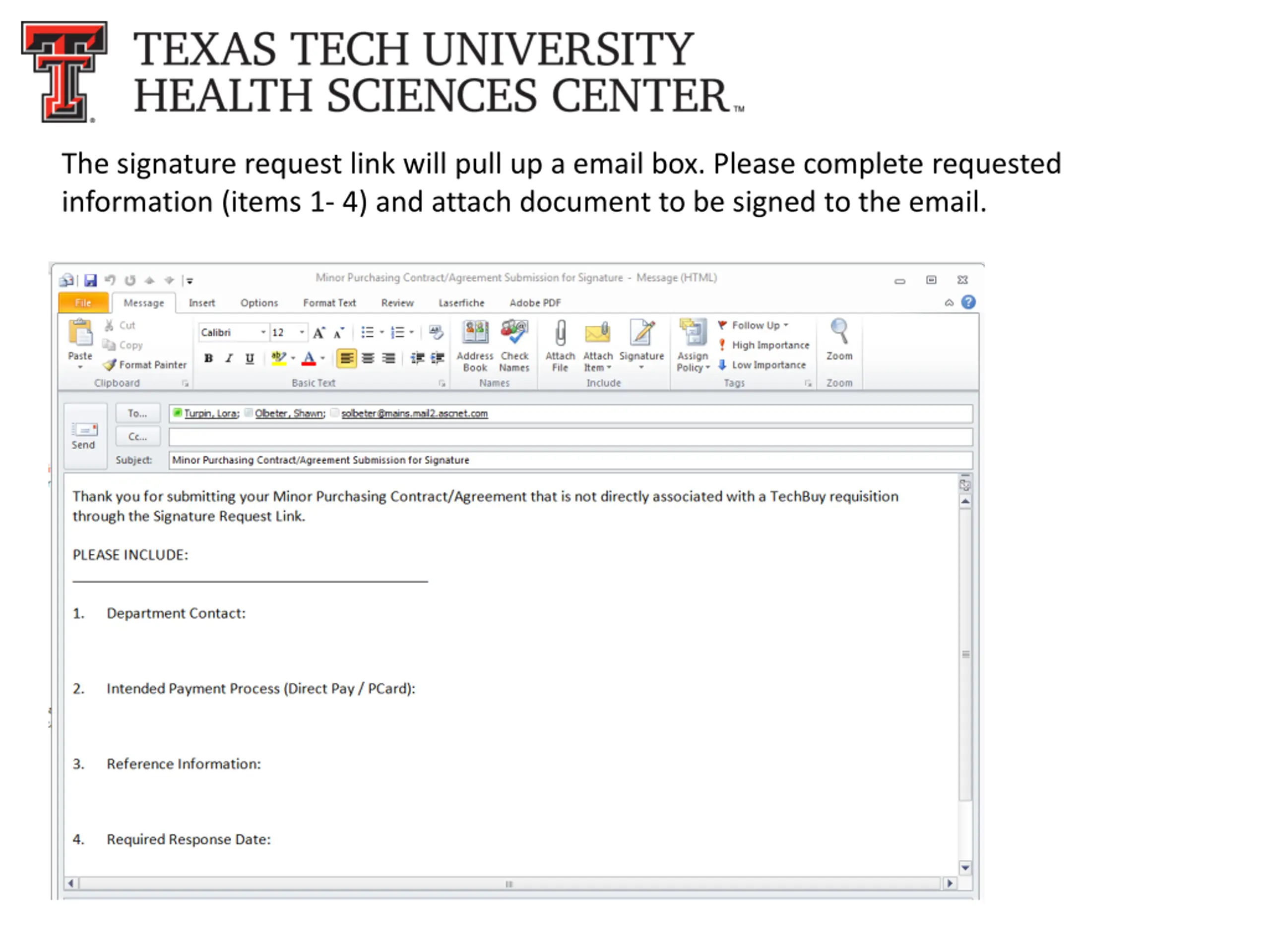Switch to the Message tab
Screen dimensions: 1270x952
tap(143, 302)
